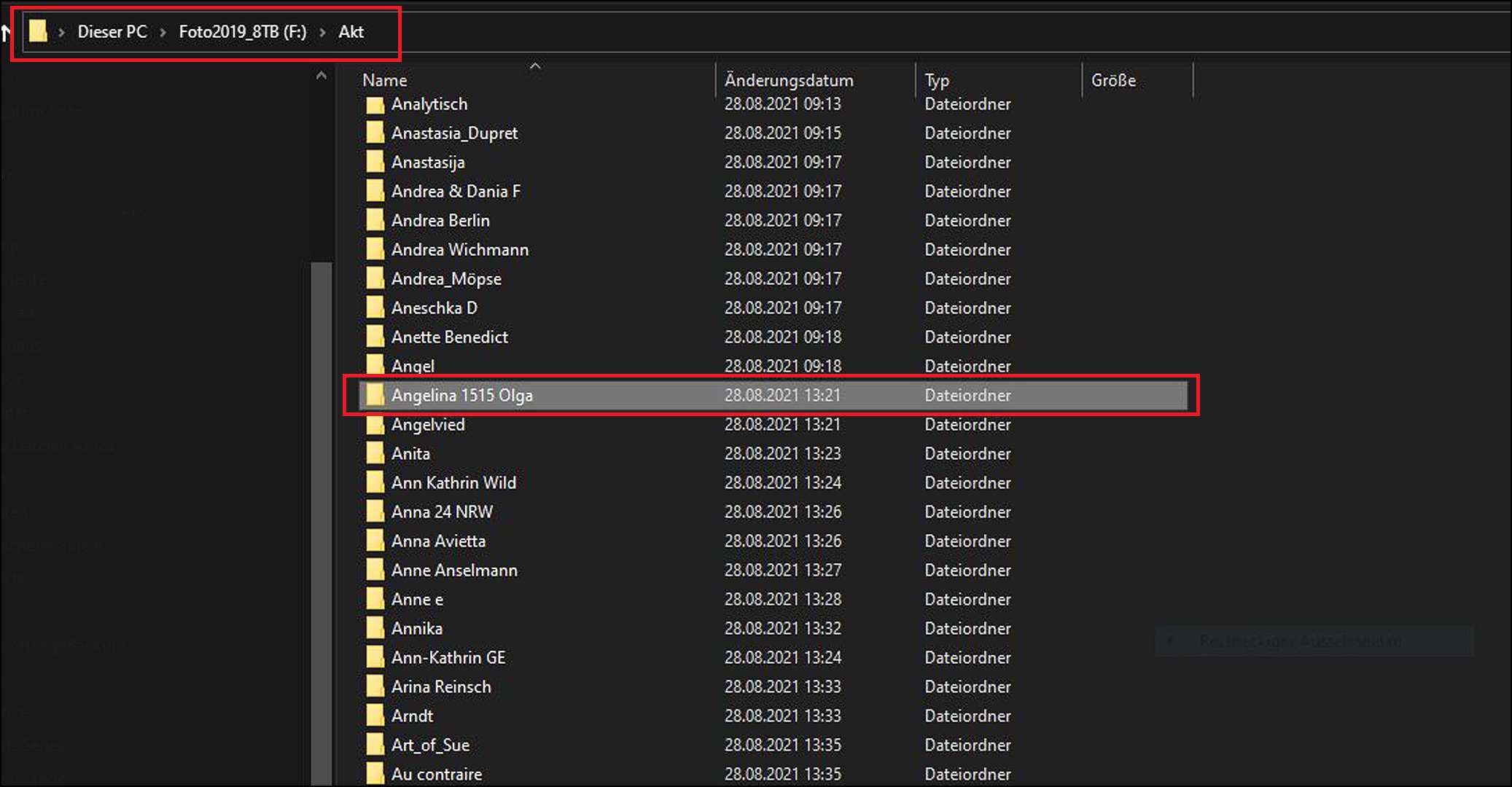The height and width of the screenshot is (787, 1512).
Task: Click the Dateiordner type in the Arndt row
Action: 967,716
